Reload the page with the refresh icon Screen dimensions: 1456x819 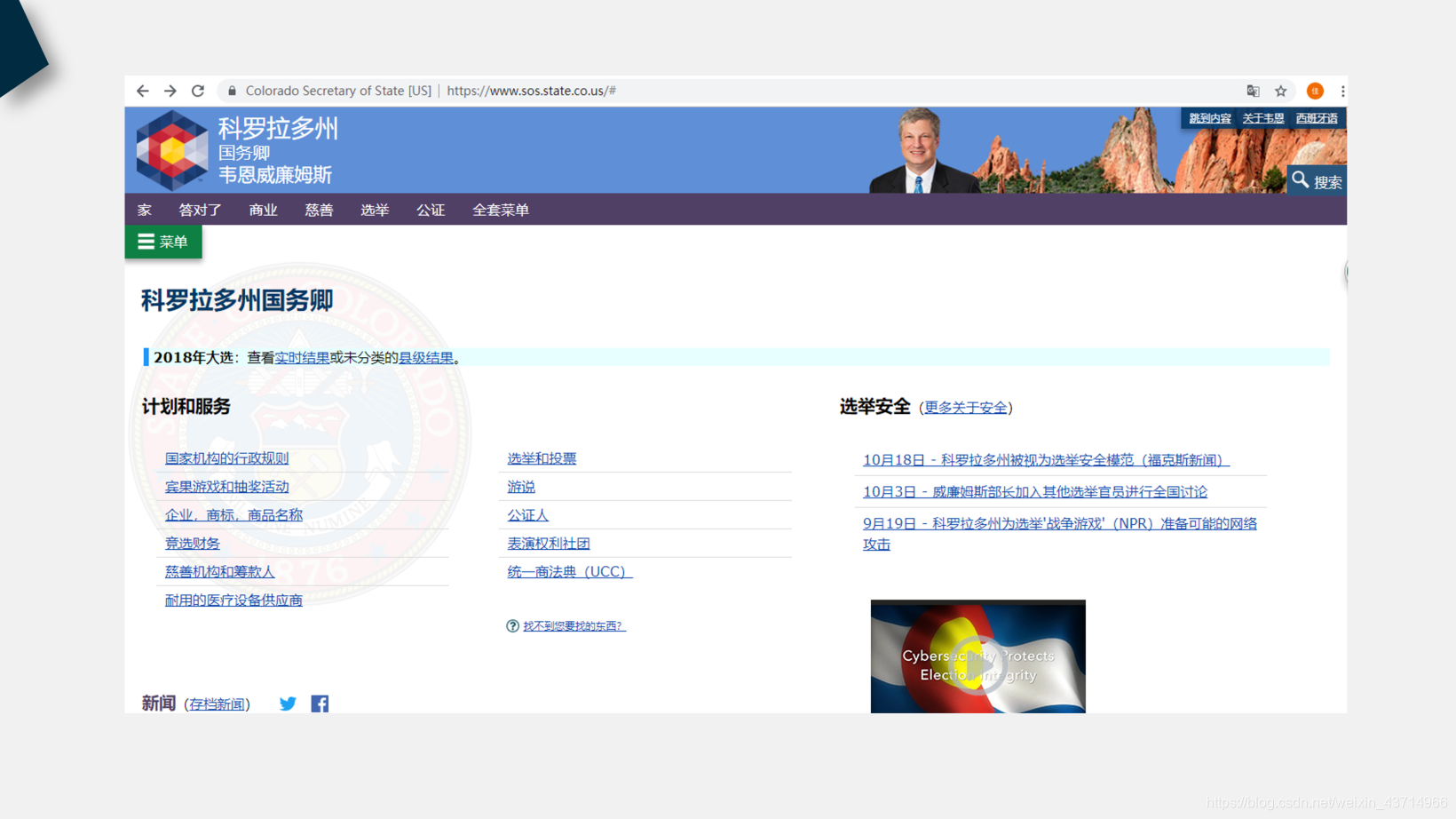(x=198, y=91)
